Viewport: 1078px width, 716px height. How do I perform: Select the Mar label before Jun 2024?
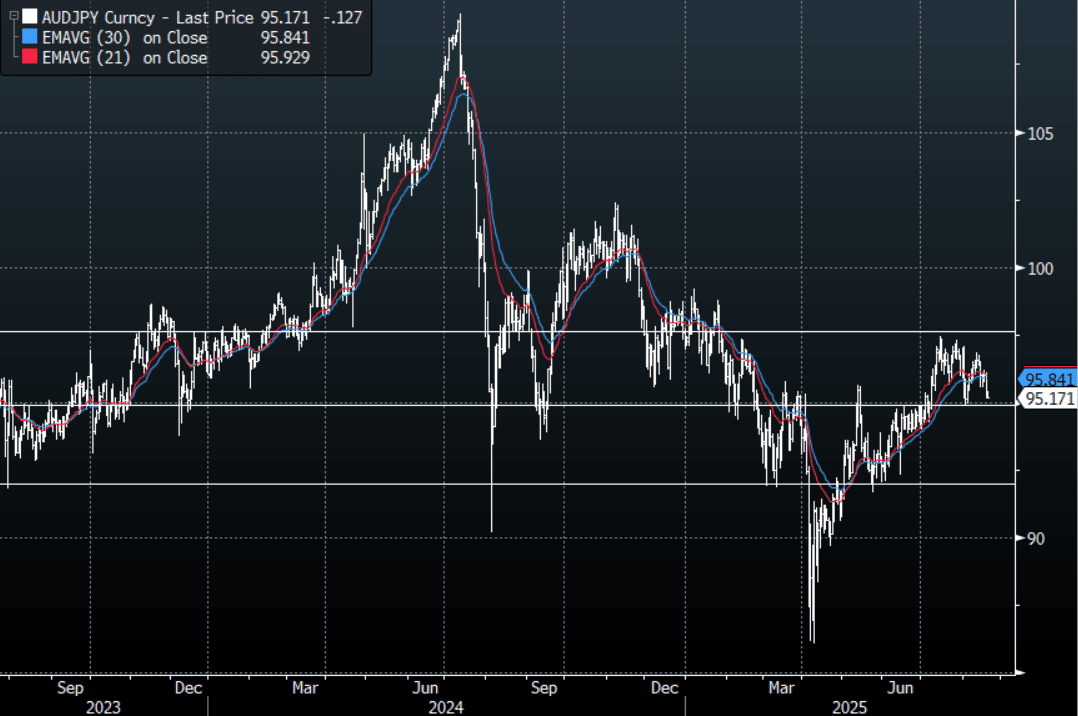[x=305, y=688]
